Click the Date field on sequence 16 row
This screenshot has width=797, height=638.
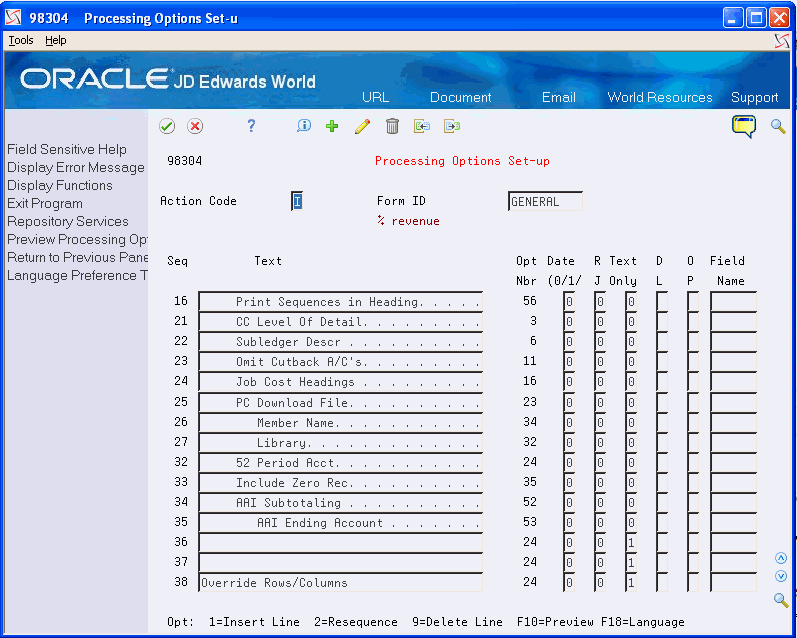(x=569, y=301)
